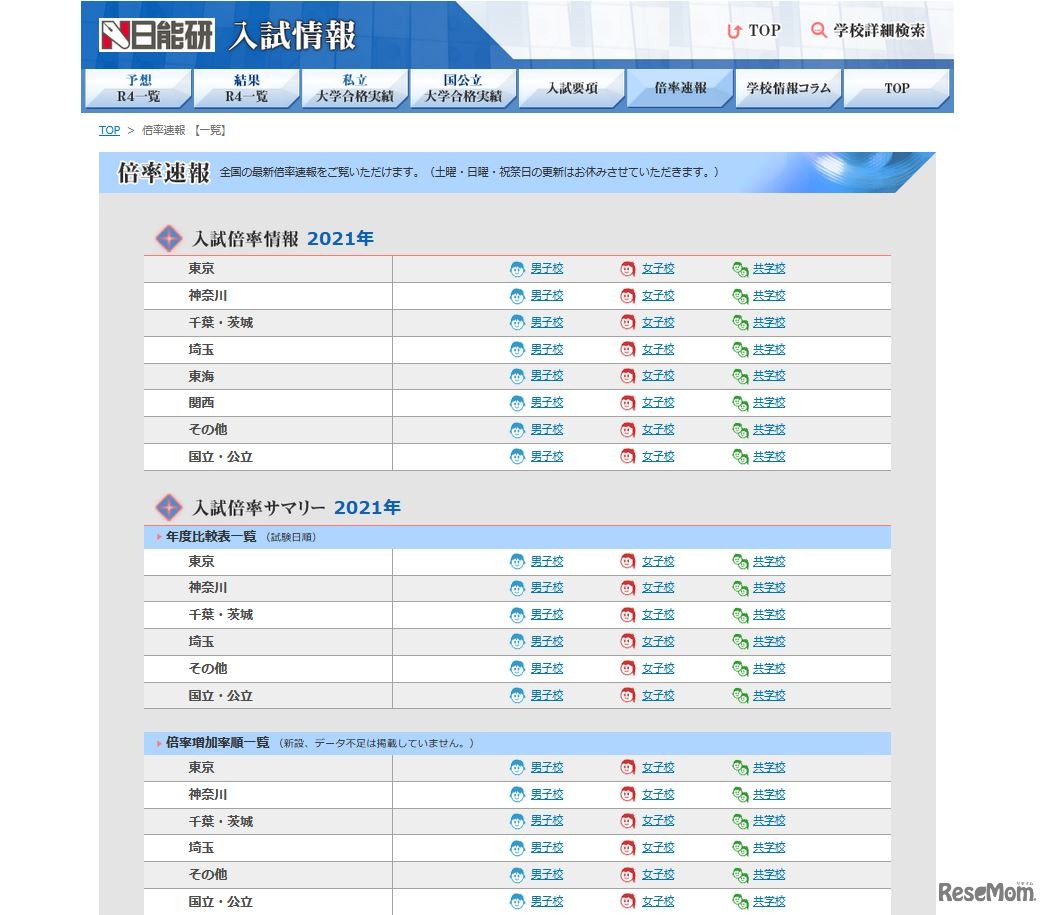Viewport: 1049px width, 915px height.
Task: Open 男子校 link for その他 in 倍率増加率順一覧
Action: (x=547, y=874)
